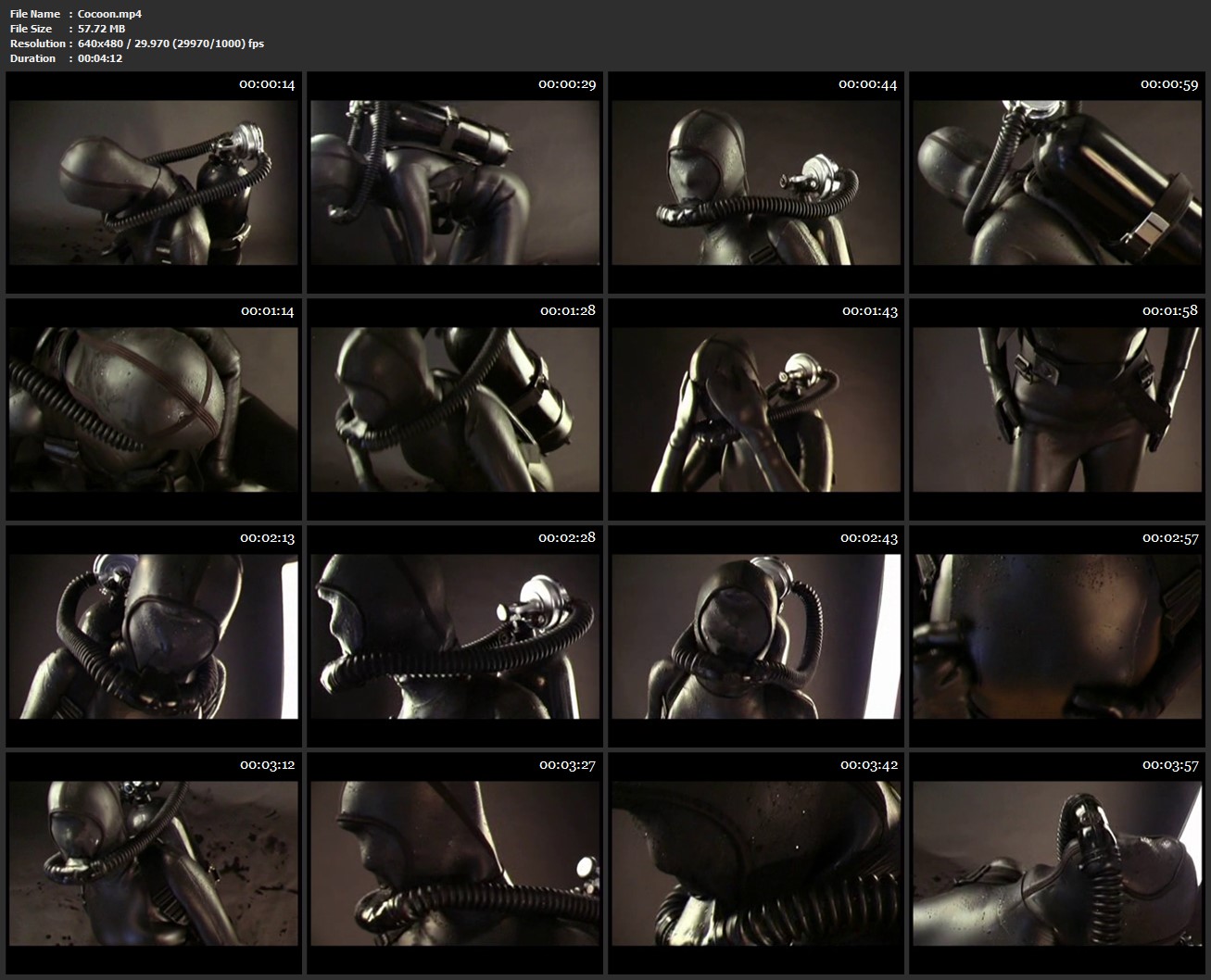Click the file name Cocoon.mp4
This screenshot has height=980, width=1211.
(x=109, y=14)
